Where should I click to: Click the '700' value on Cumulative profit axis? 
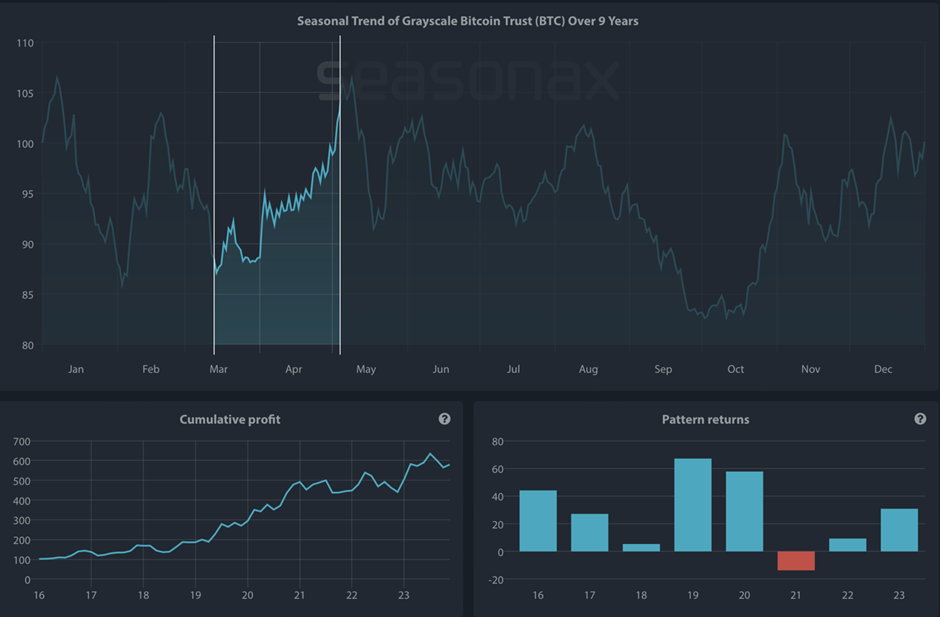tap(22, 441)
